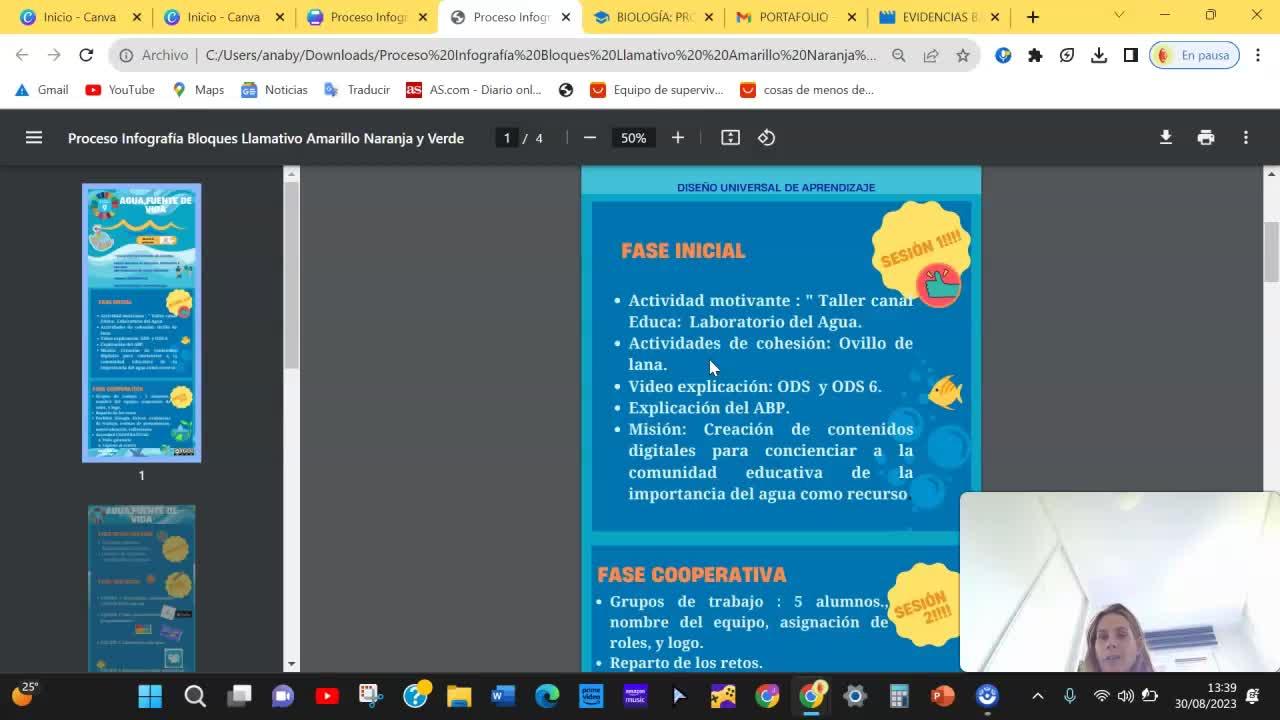The width and height of the screenshot is (1280, 720).
Task: Open Microsoft Edge from the taskbar
Action: point(547,696)
